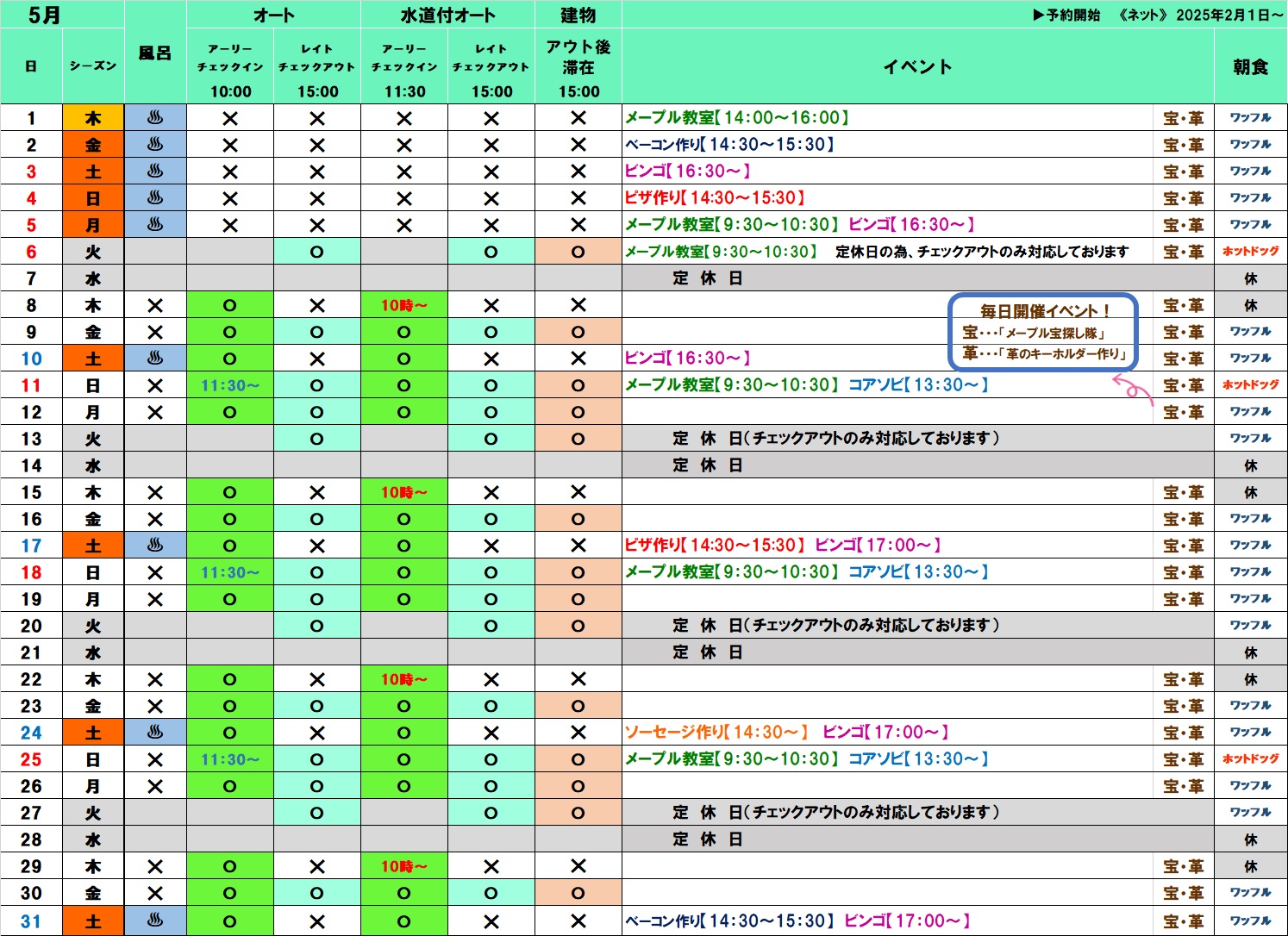This screenshot has width=1288, height=936.
Task: Click the 朝食 column header
Action: click(x=1250, y=66)
